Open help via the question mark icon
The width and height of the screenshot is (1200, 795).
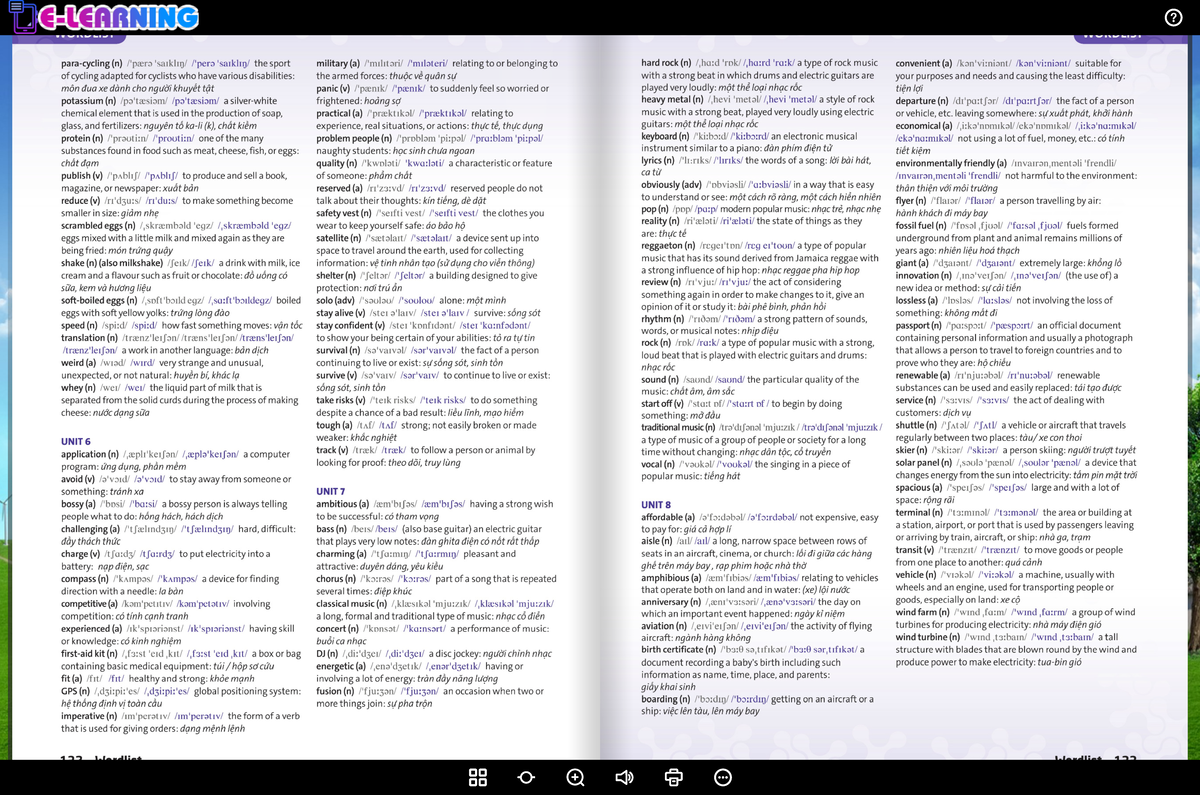pyautogui.click(x=1174, y=17)
